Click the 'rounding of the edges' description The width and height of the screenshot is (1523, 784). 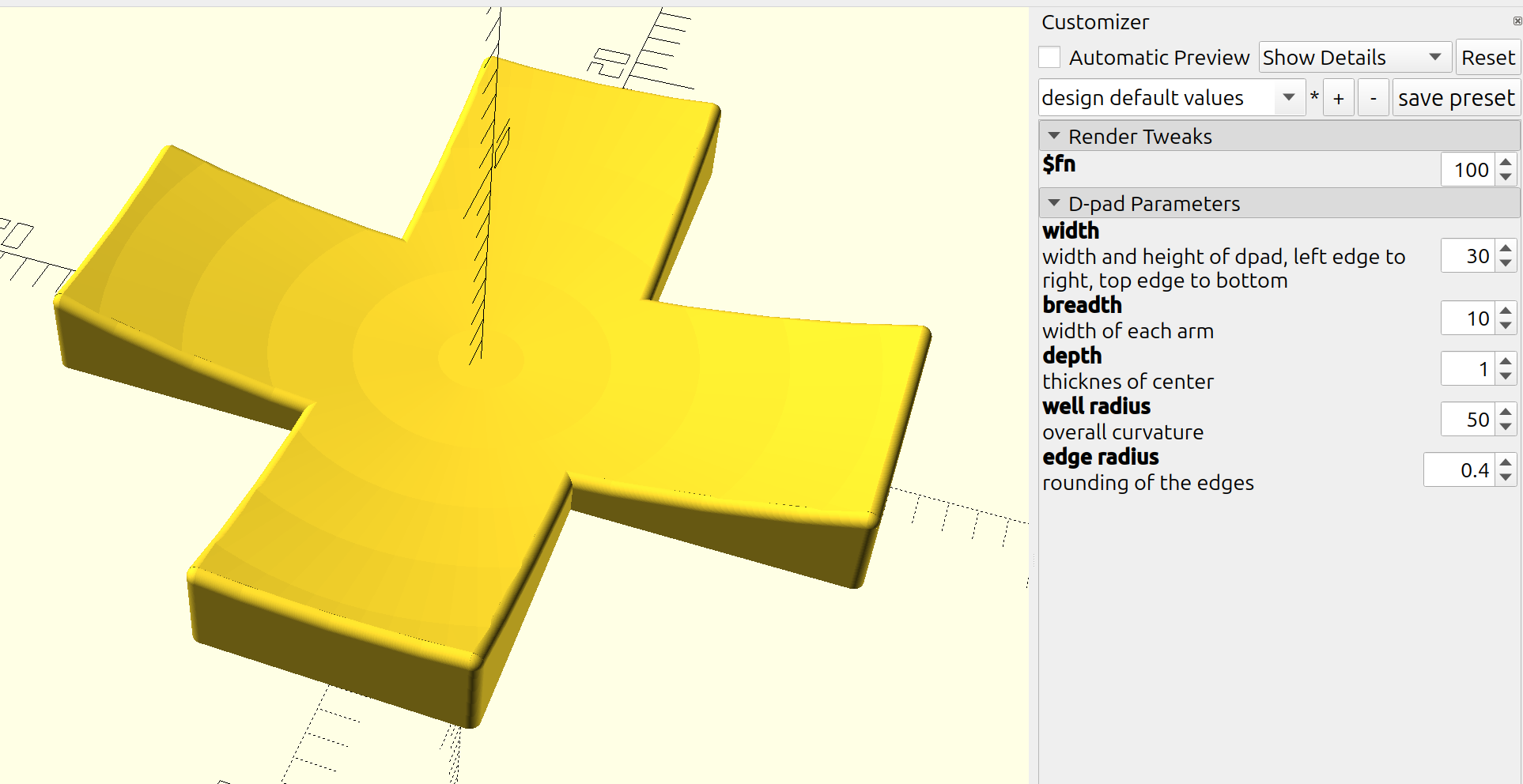[x=1147, y=483]
